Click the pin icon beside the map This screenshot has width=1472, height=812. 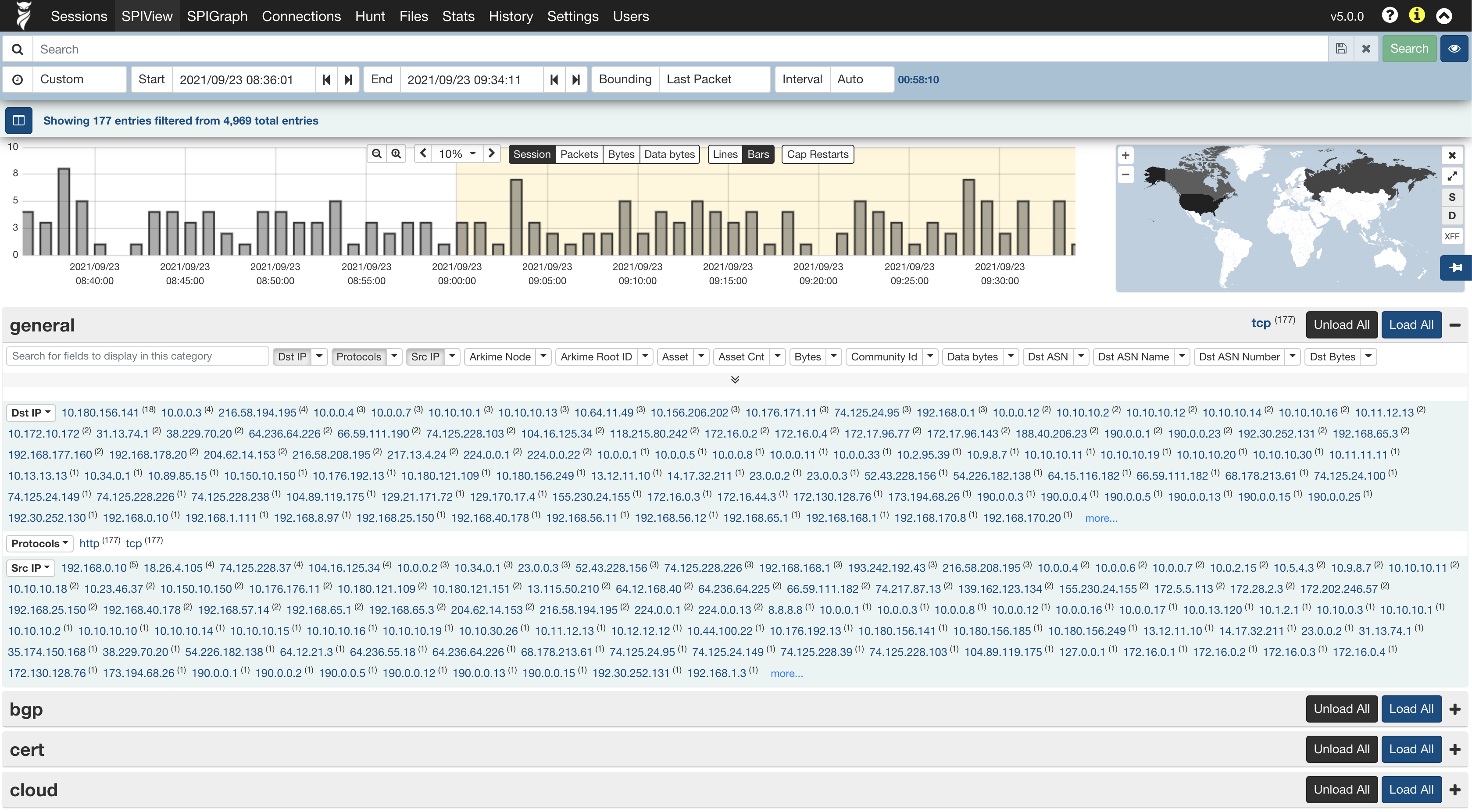click(1455, 268)
